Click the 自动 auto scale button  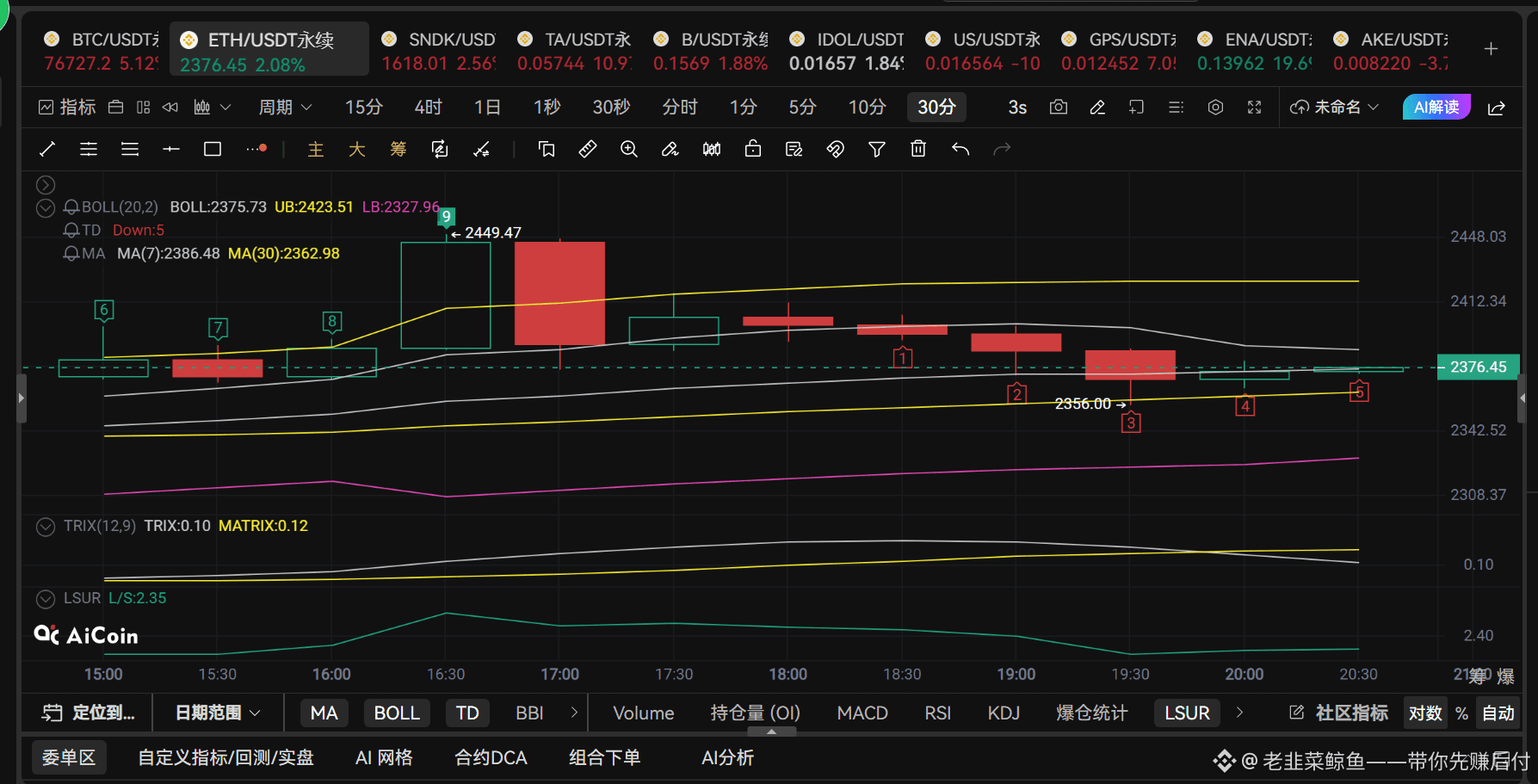[x=1498, y=713]
